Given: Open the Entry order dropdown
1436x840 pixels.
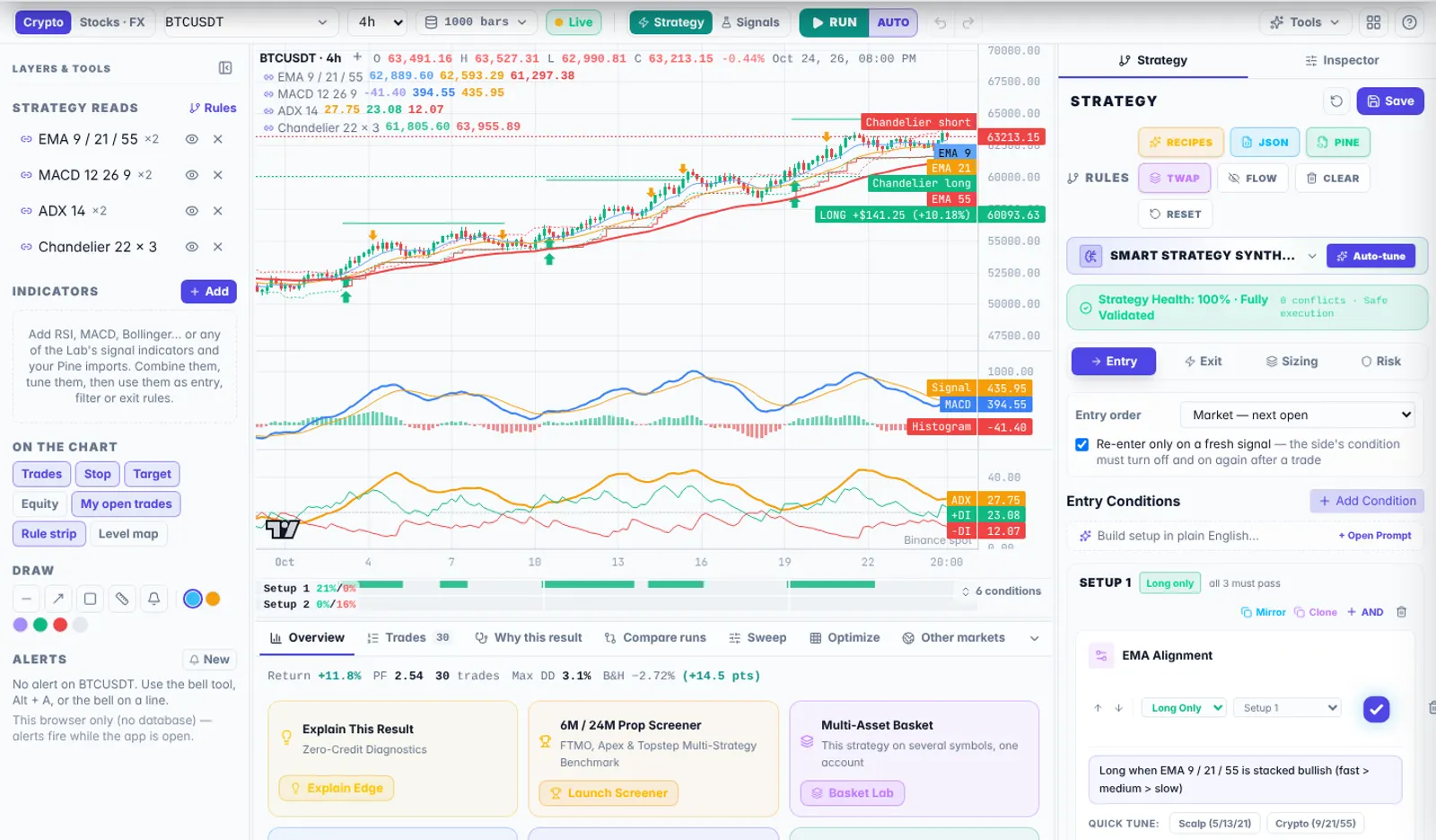Looking at the screenshot, I should click(1298, 415).
